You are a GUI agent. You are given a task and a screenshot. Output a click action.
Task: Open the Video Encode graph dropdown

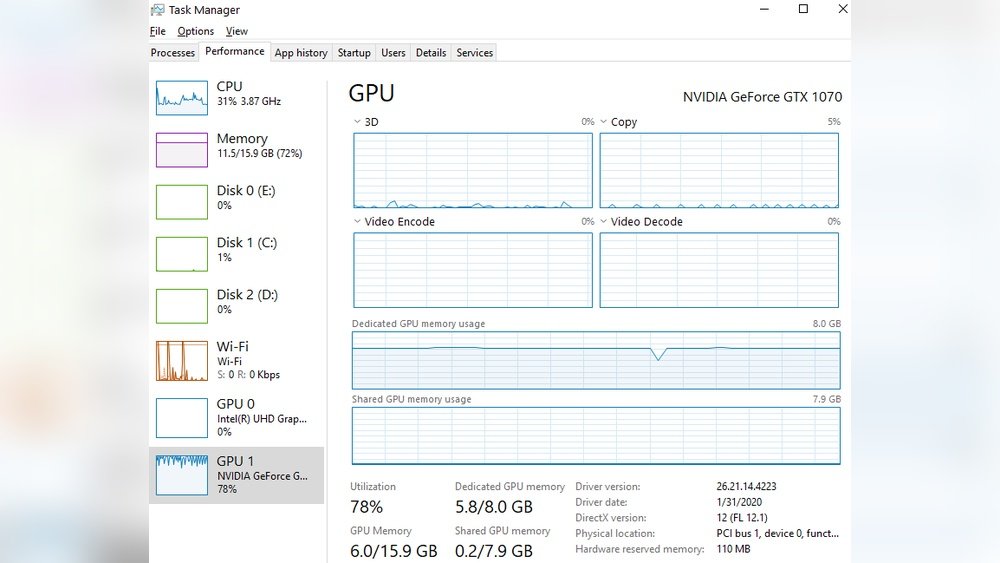tap(358, 222)
